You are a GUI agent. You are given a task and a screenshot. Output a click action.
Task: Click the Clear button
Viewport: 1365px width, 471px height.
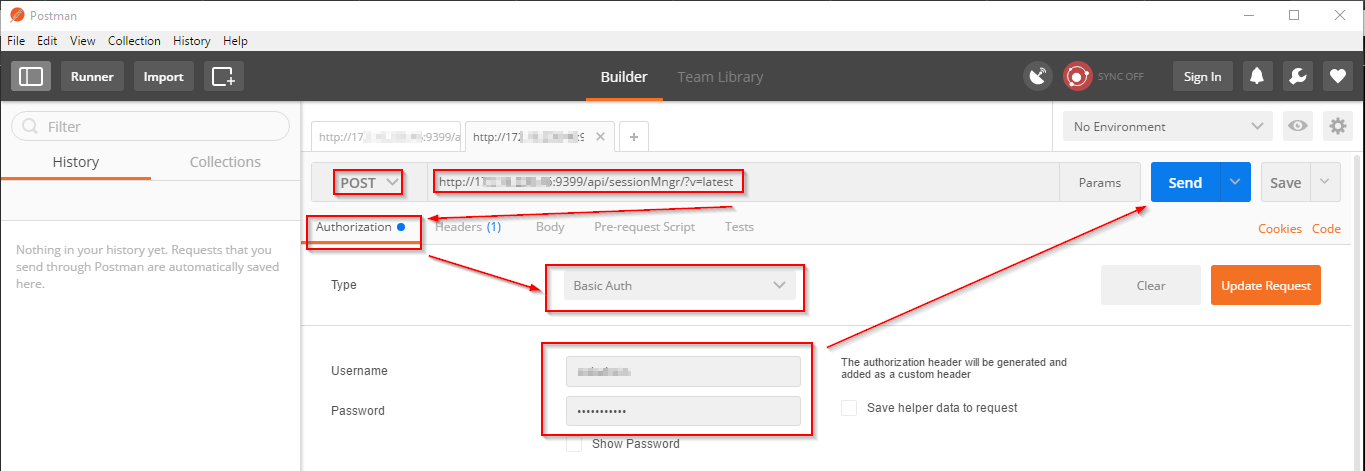(x=1151, y=285)
